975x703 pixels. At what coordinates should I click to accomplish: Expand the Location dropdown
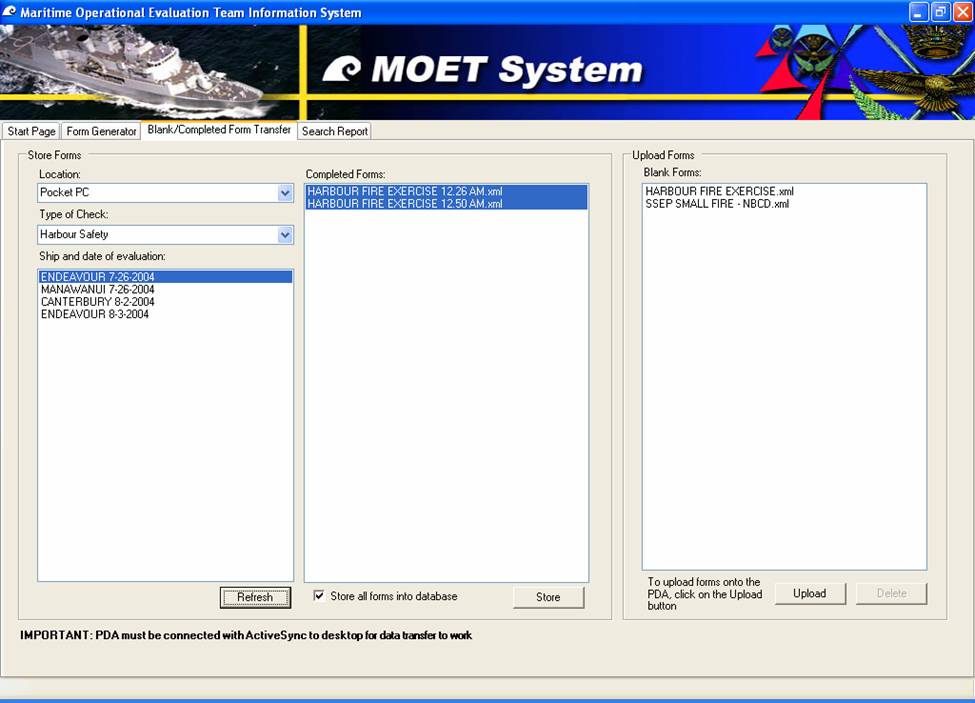(285, 193)
